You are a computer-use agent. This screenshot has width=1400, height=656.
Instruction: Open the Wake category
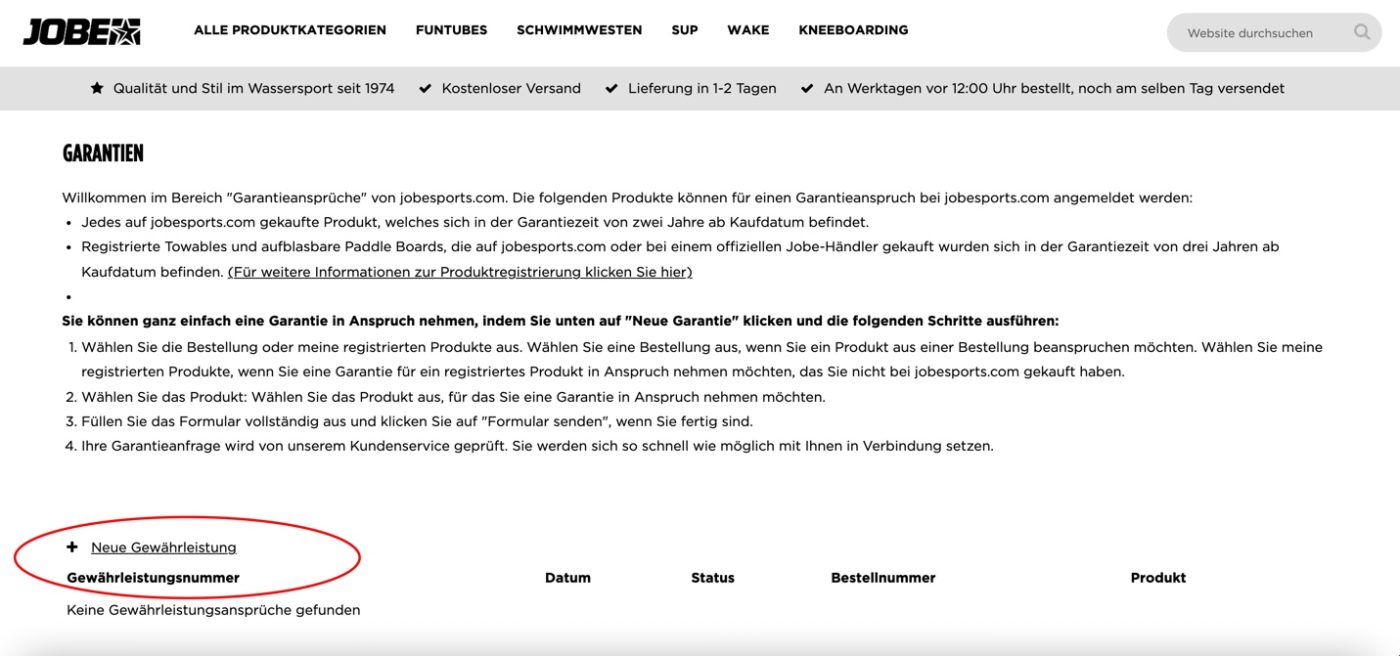[x=748, y=30]
